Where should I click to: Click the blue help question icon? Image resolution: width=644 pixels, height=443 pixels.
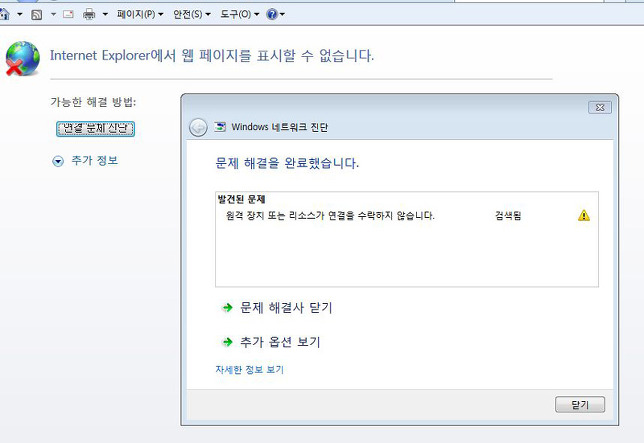point(272,14)
